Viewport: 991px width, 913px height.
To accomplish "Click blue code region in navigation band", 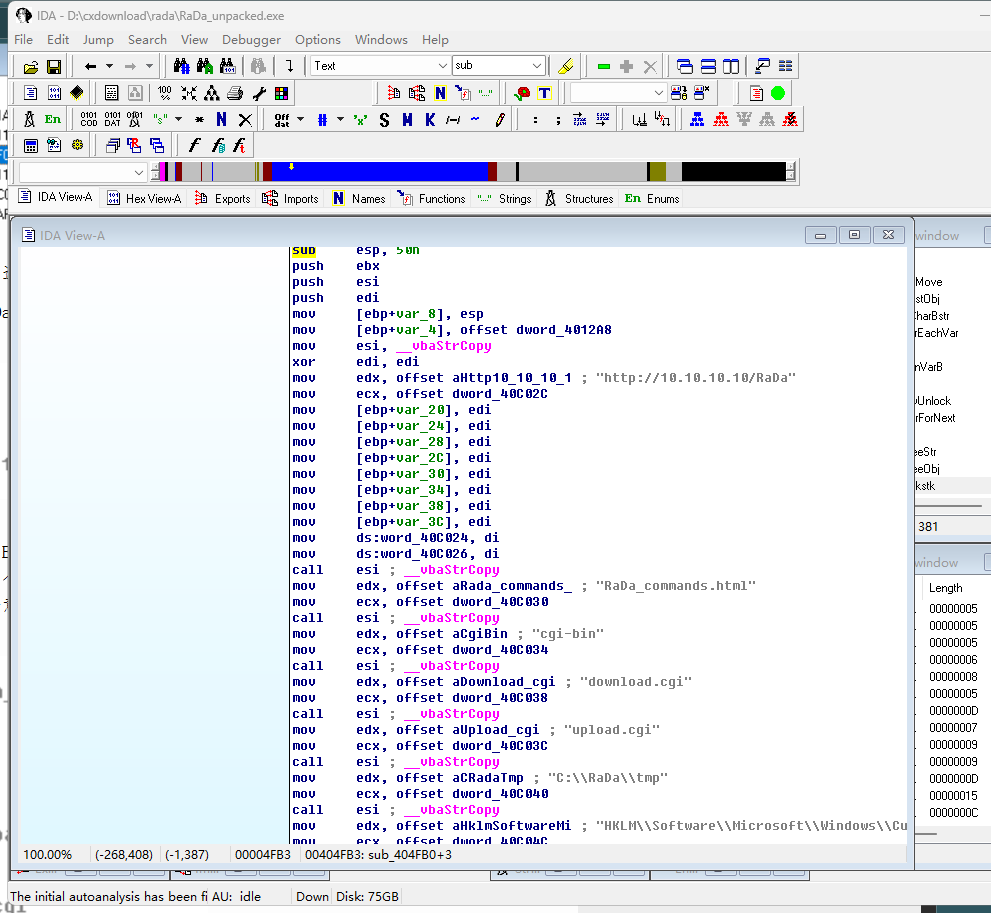I will pyautogui.click(x=380, y=171).
